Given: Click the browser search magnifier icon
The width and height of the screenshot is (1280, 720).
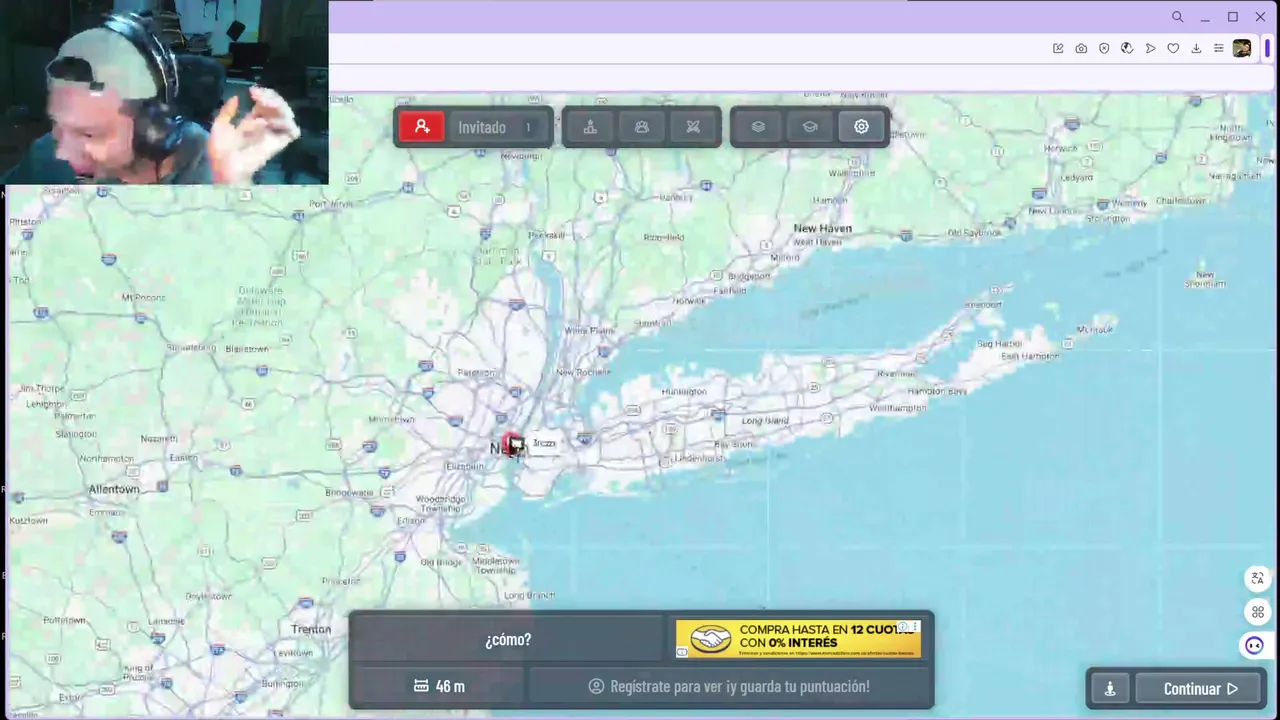Looking at the screenshot, I should (x=1177, y=17).
